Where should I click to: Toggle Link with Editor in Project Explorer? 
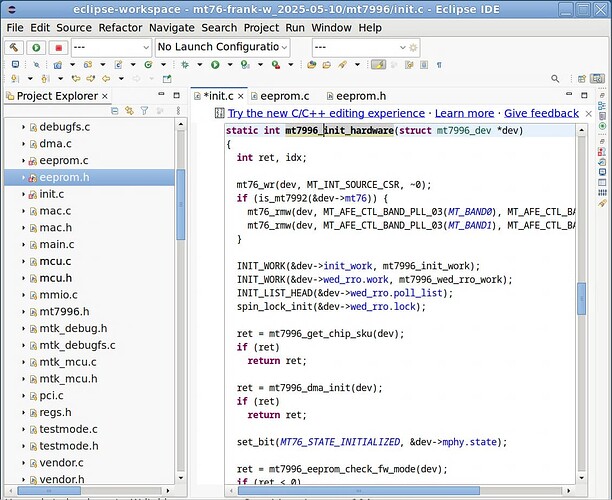[x=129, y=111]
